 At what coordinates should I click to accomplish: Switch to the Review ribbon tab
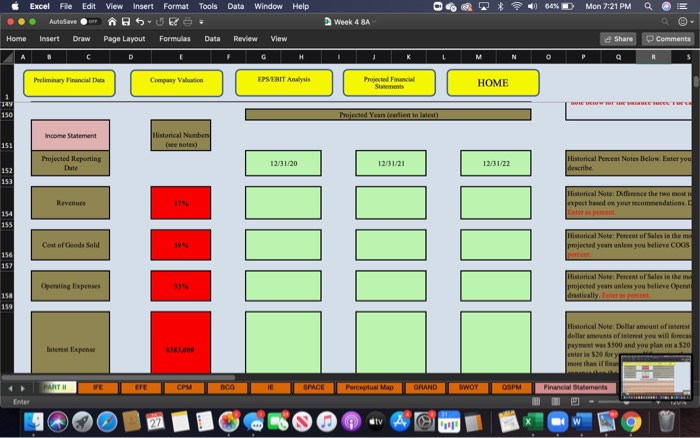[245, 39]
